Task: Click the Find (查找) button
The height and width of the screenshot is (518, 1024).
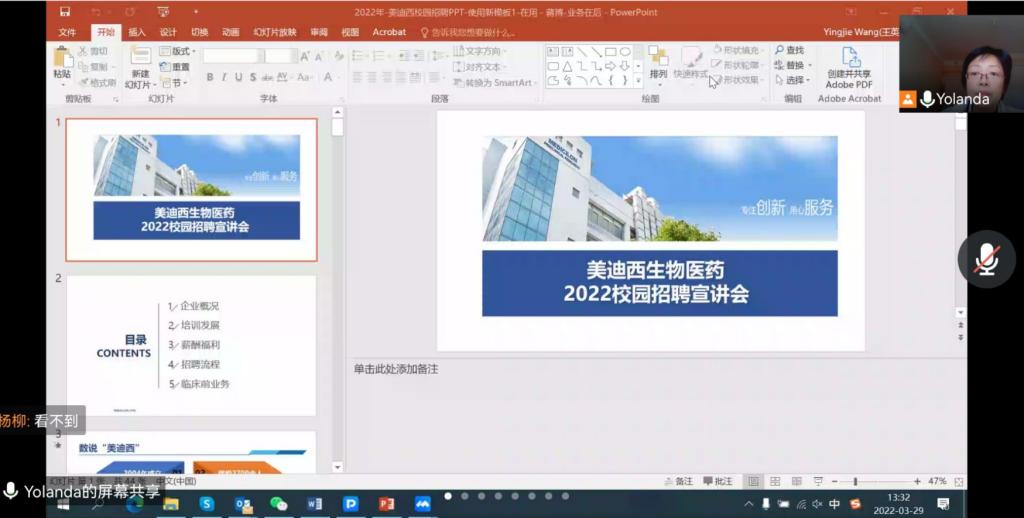Action: click(789, 50)
